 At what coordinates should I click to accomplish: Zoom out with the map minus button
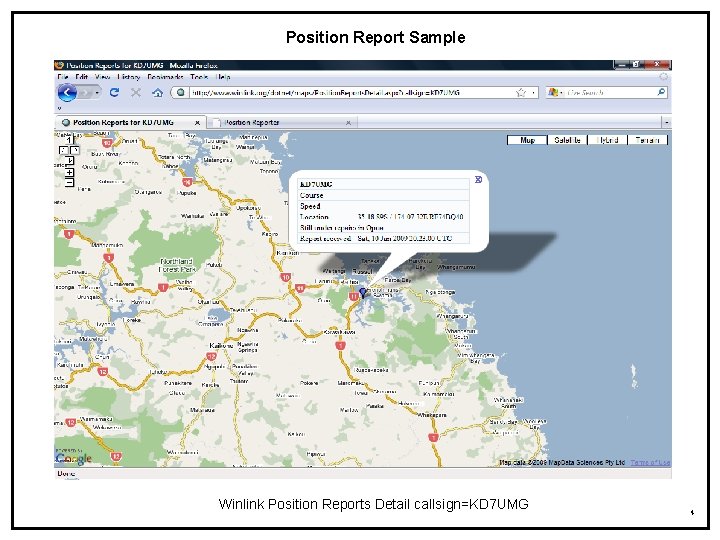click(x=69, y=183)
